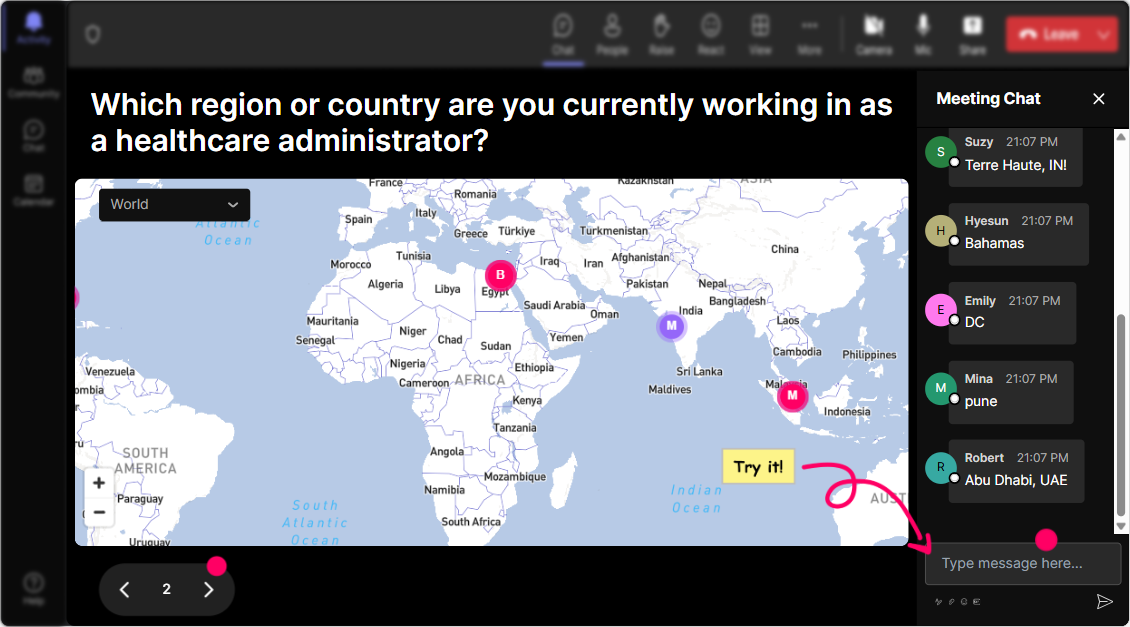1130x627 pixels.
Task: Click the China label on the map
Action: coord(785,249)
